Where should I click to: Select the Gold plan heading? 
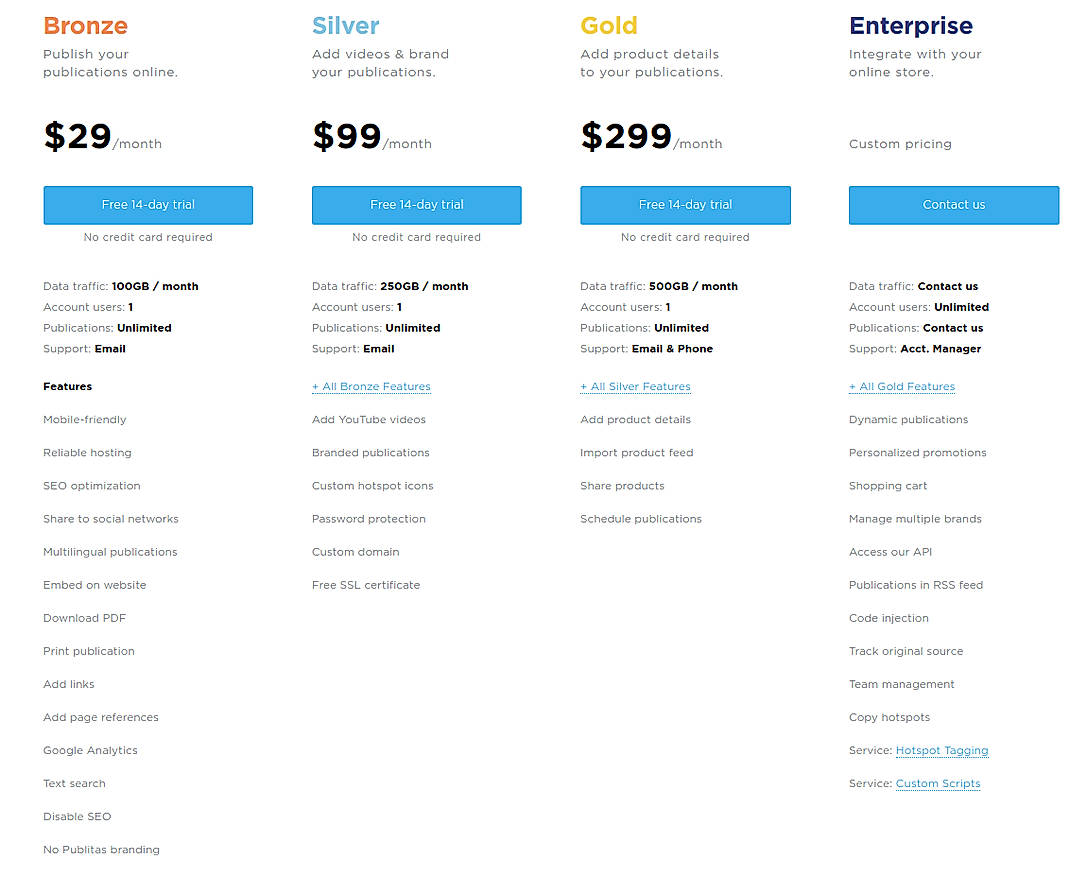(609, 25)
